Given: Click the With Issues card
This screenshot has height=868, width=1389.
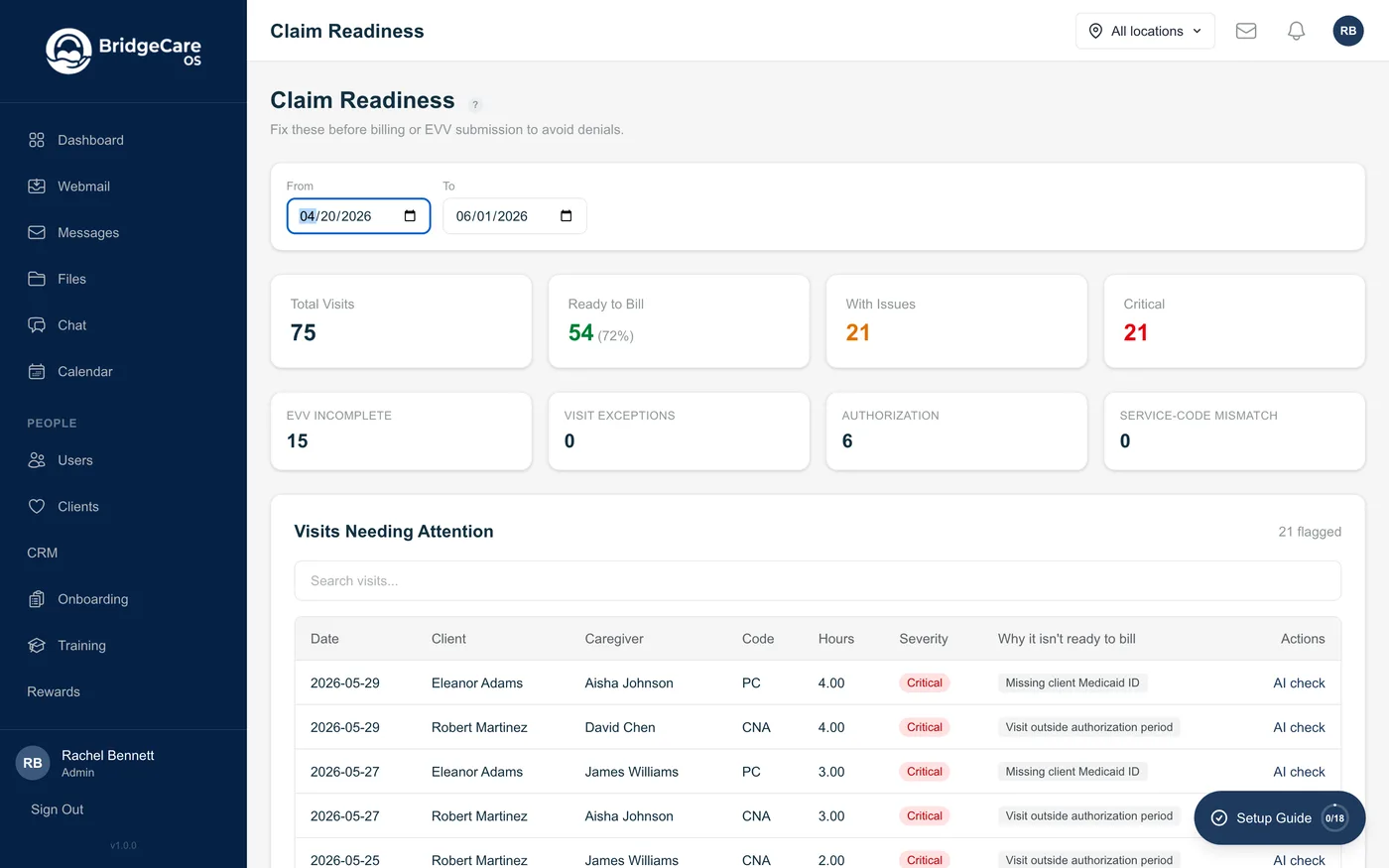Looking at the screenshot, I should coord(956,321).
